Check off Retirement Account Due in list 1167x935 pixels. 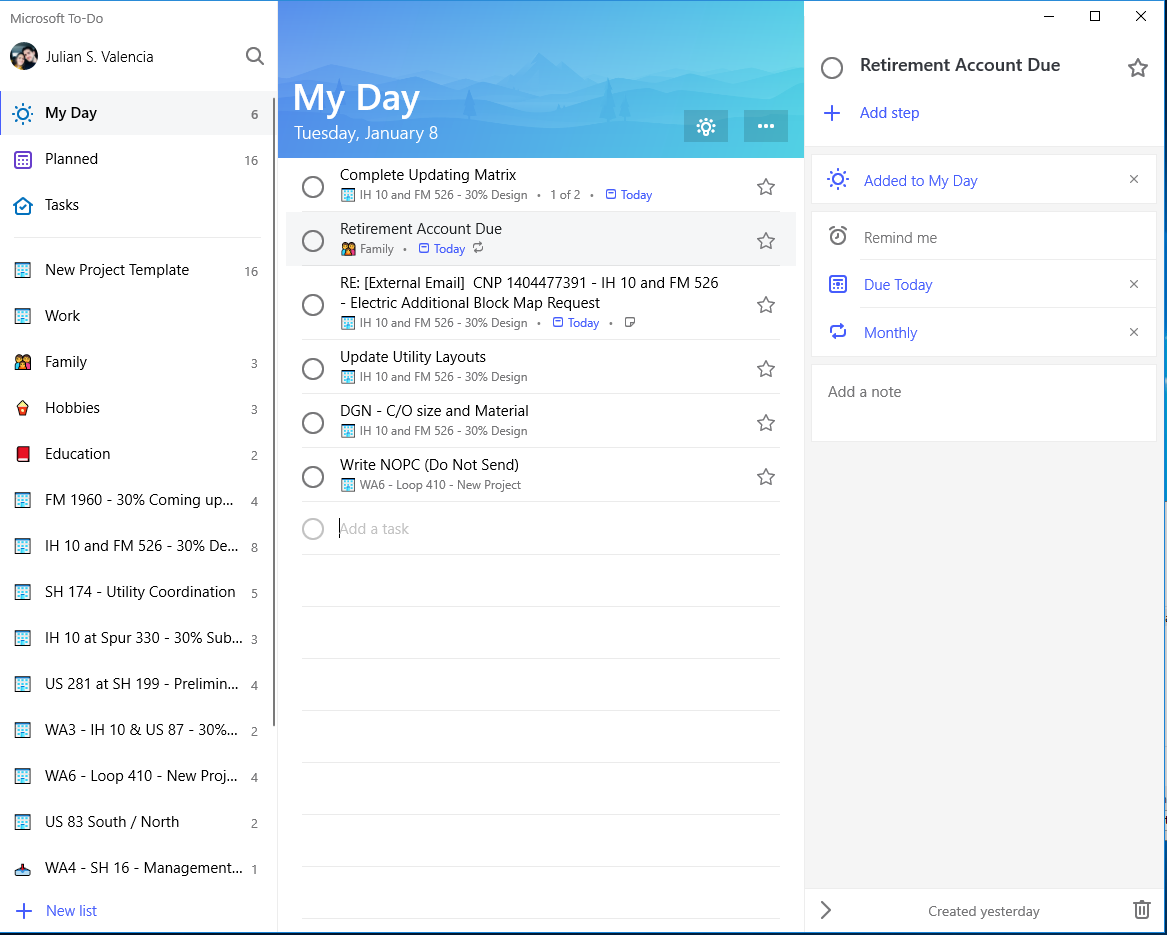pyautogui.click(x=313, y=240)
